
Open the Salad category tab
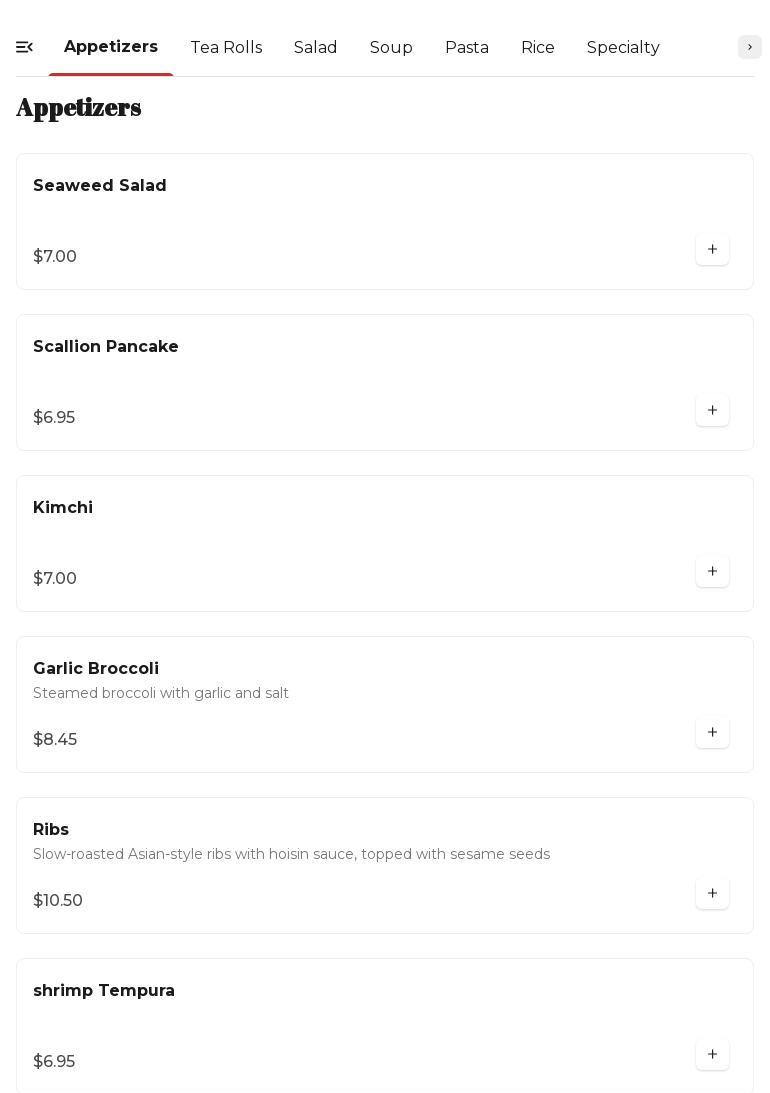(x=315, y=48)
